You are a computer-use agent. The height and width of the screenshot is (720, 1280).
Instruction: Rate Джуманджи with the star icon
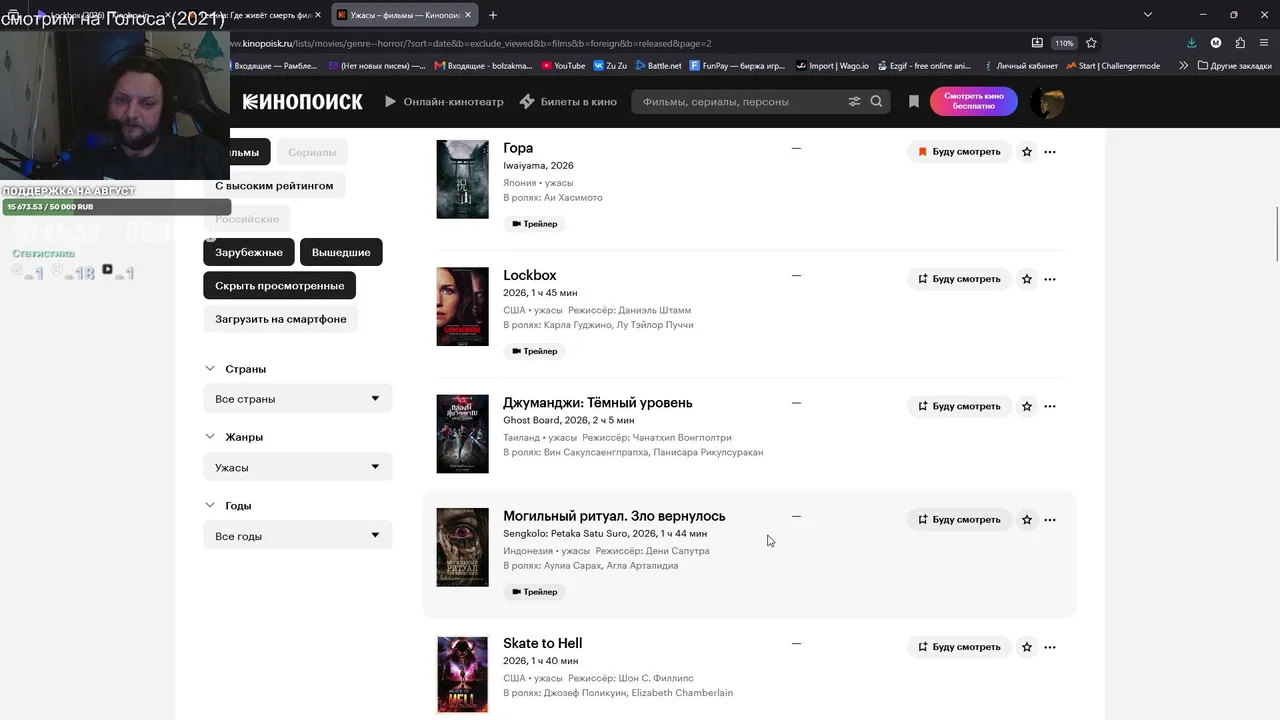(x=1027, y=406)
